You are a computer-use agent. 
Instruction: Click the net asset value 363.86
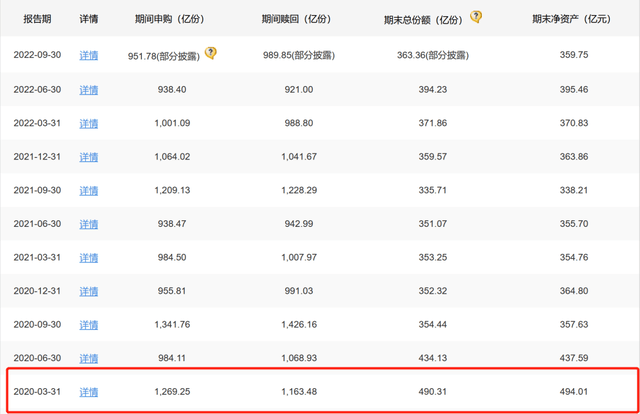(x=574, y=156)
